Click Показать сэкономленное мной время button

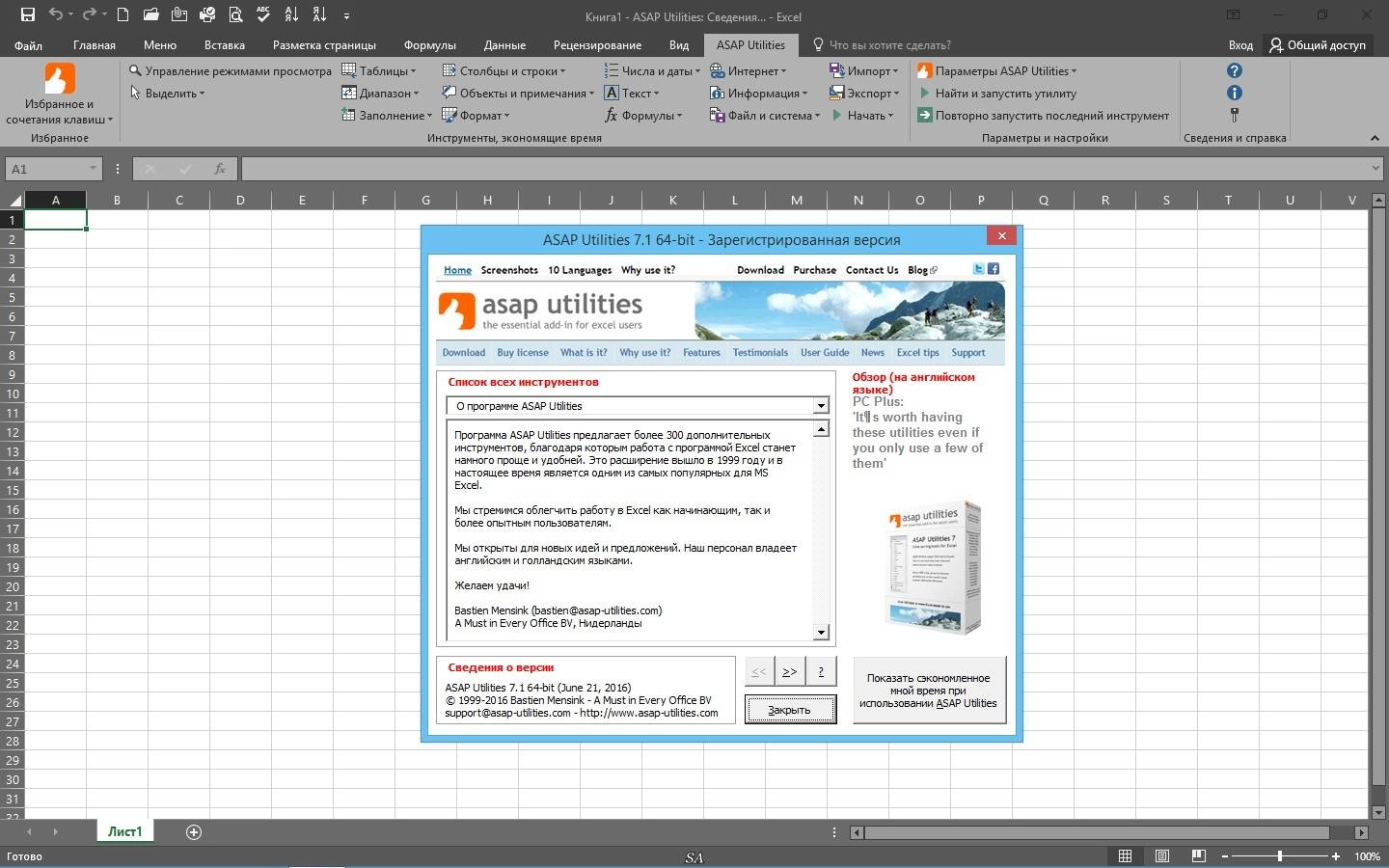[929, 690]
